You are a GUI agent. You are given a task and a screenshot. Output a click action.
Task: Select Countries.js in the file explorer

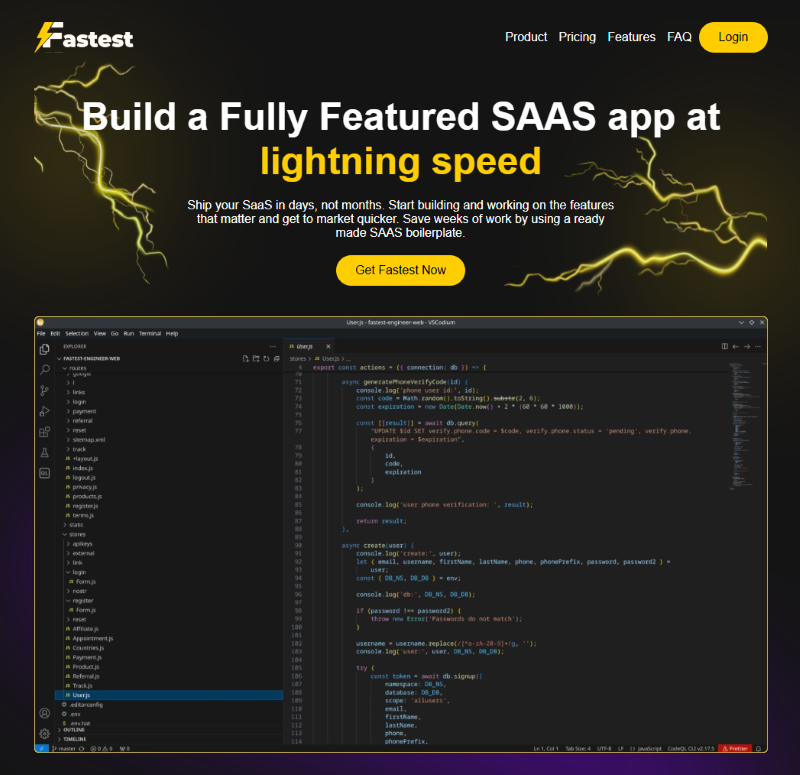88,647
